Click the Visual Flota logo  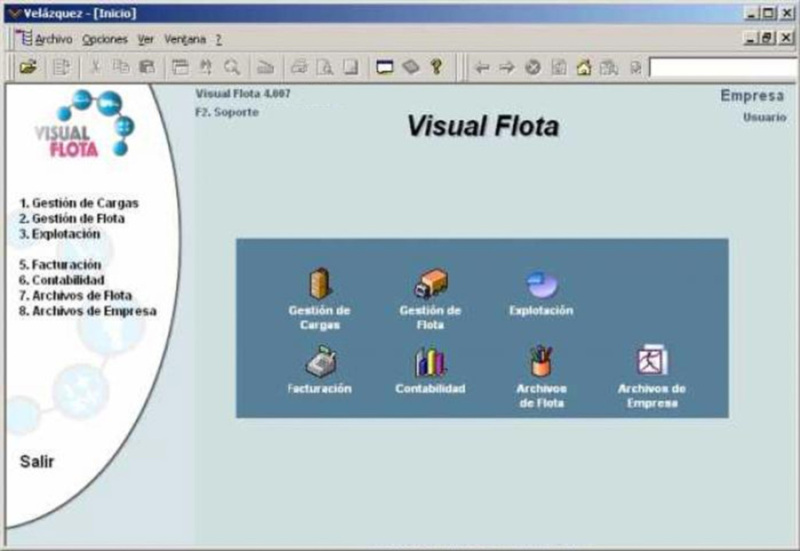point(85,124)
